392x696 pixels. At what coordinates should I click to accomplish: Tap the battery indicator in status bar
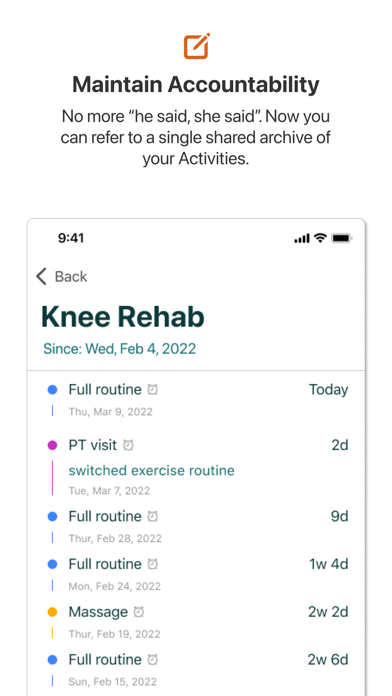click(341, 238)
